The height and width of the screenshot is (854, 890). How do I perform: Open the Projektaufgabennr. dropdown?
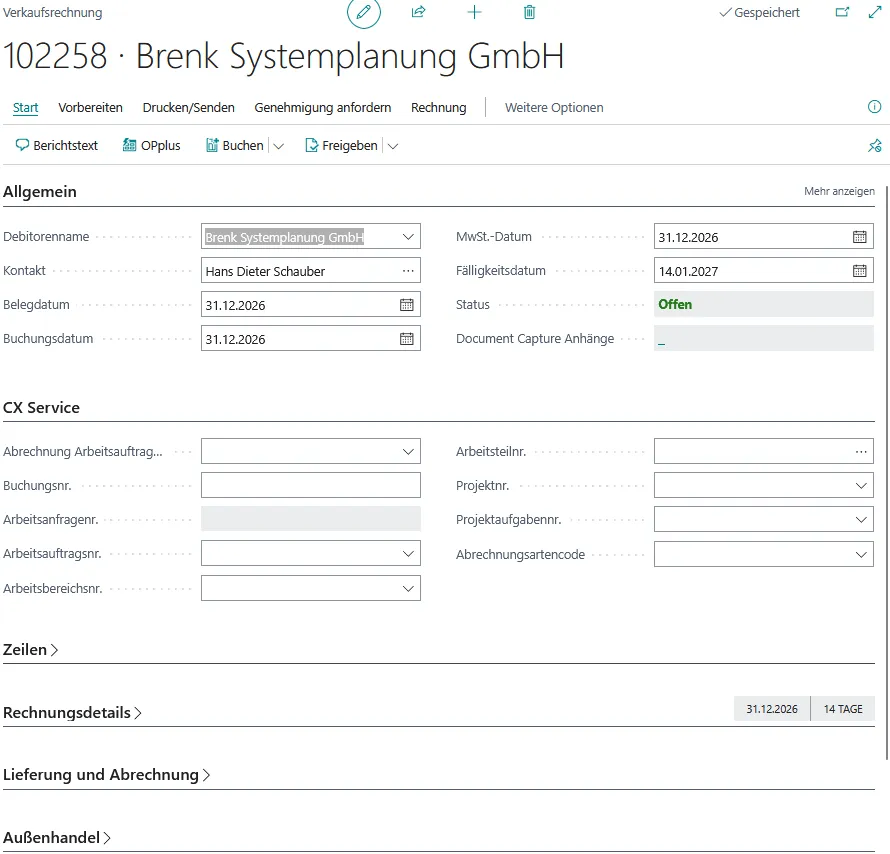tap(860, 520)
